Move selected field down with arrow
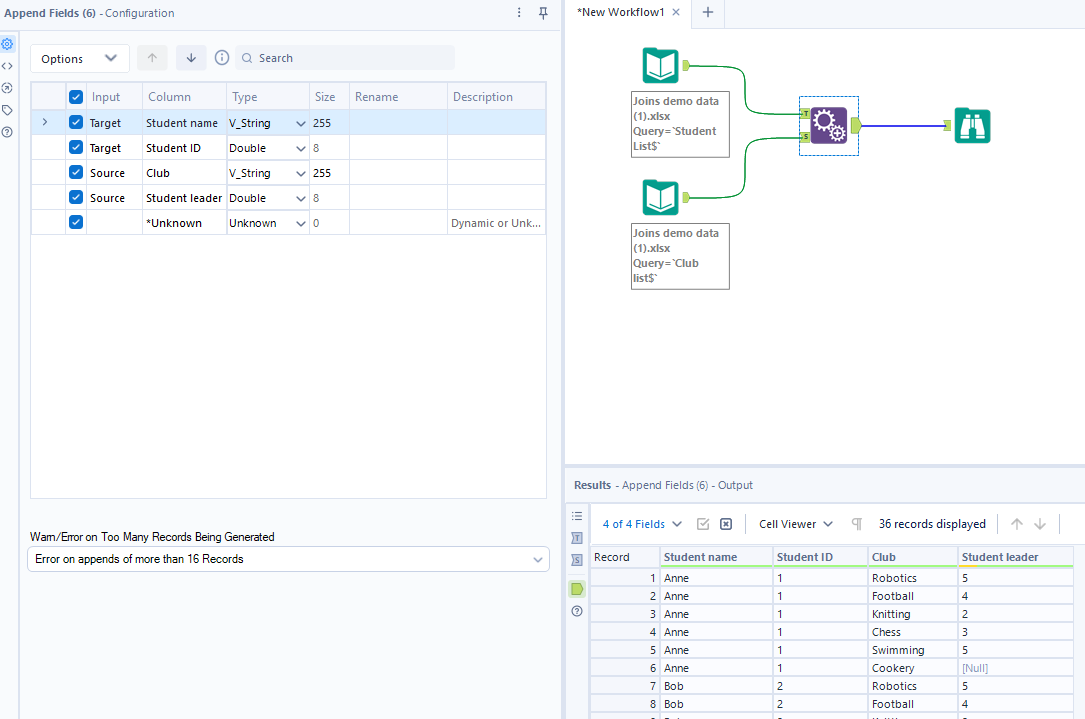Screen dimensions: 1085x719 tap(191, 58)
